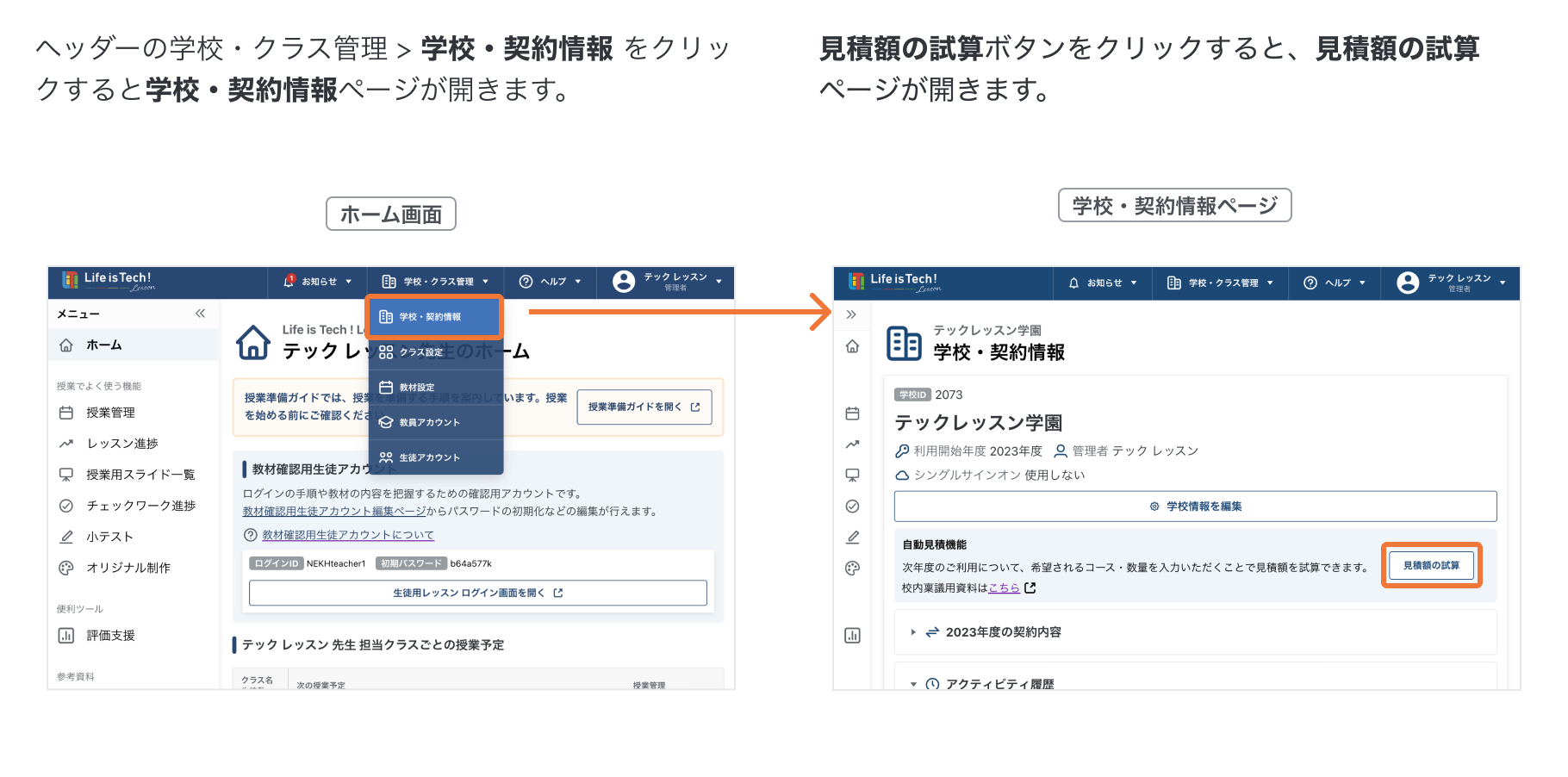Expand the 2023年度の契約内容 section
The image size is (1568, 777).
pyautogui.click(x=913, y=632)
